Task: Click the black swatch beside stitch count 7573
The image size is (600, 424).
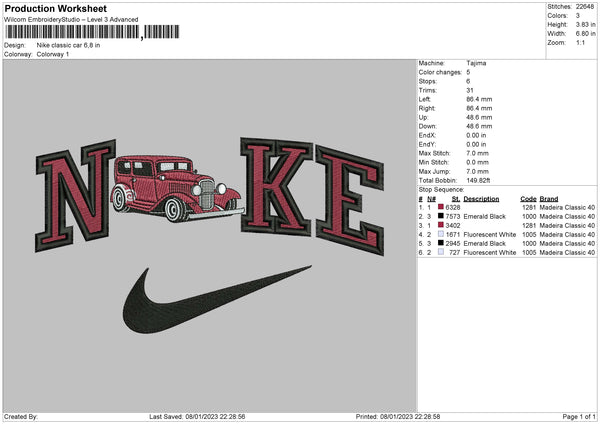Action: point(441,216)
